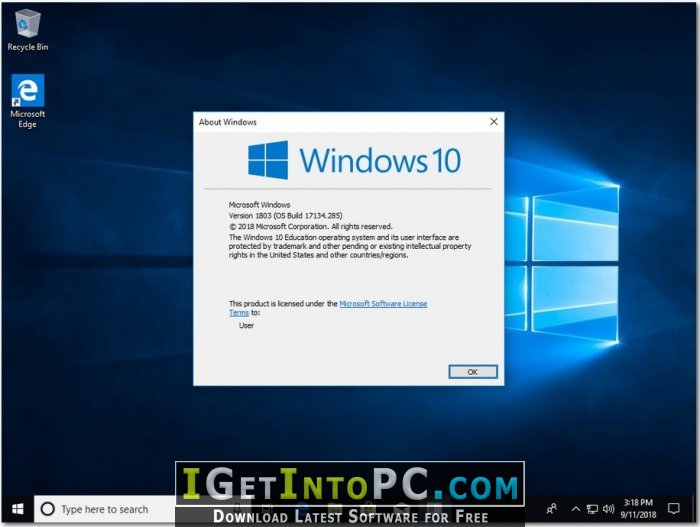The image size is (700, 527).
Task: Show hidden system tray icons
Action: (576, 509)
